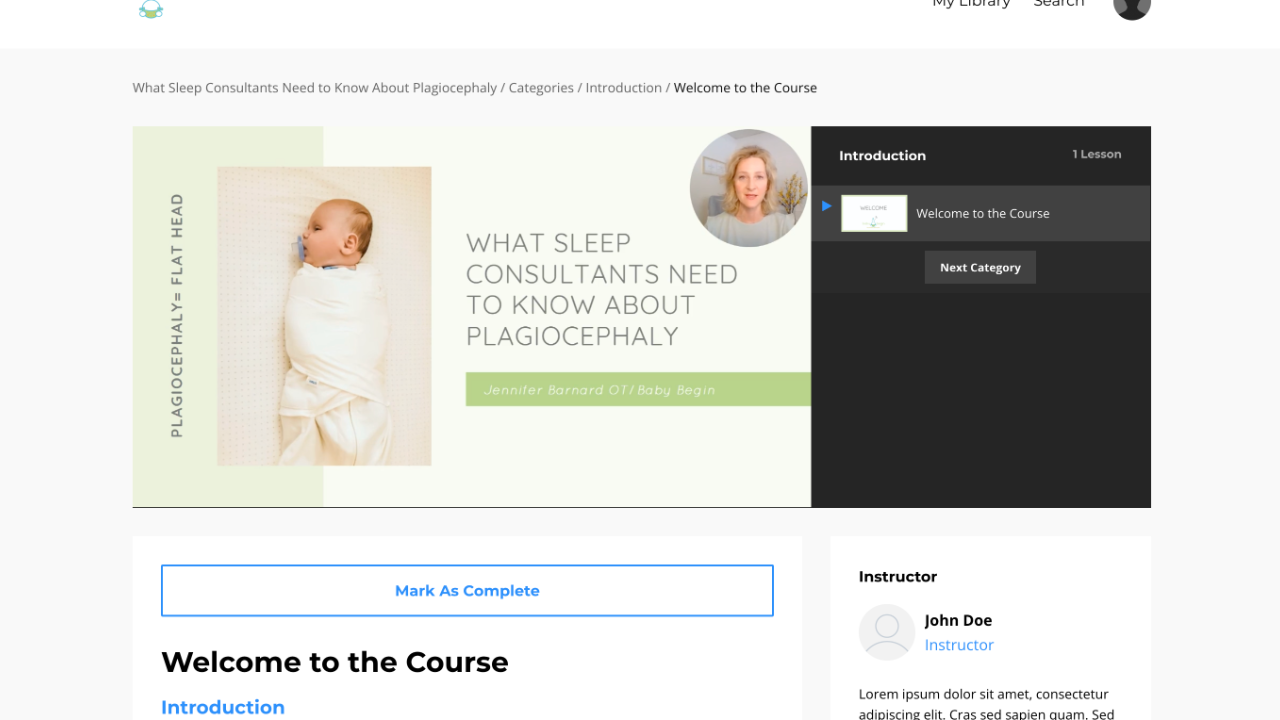The height and width of the screenshot is (720, 1280).
Task: Click the blue Instructor role link
Action: click(959, 645)
